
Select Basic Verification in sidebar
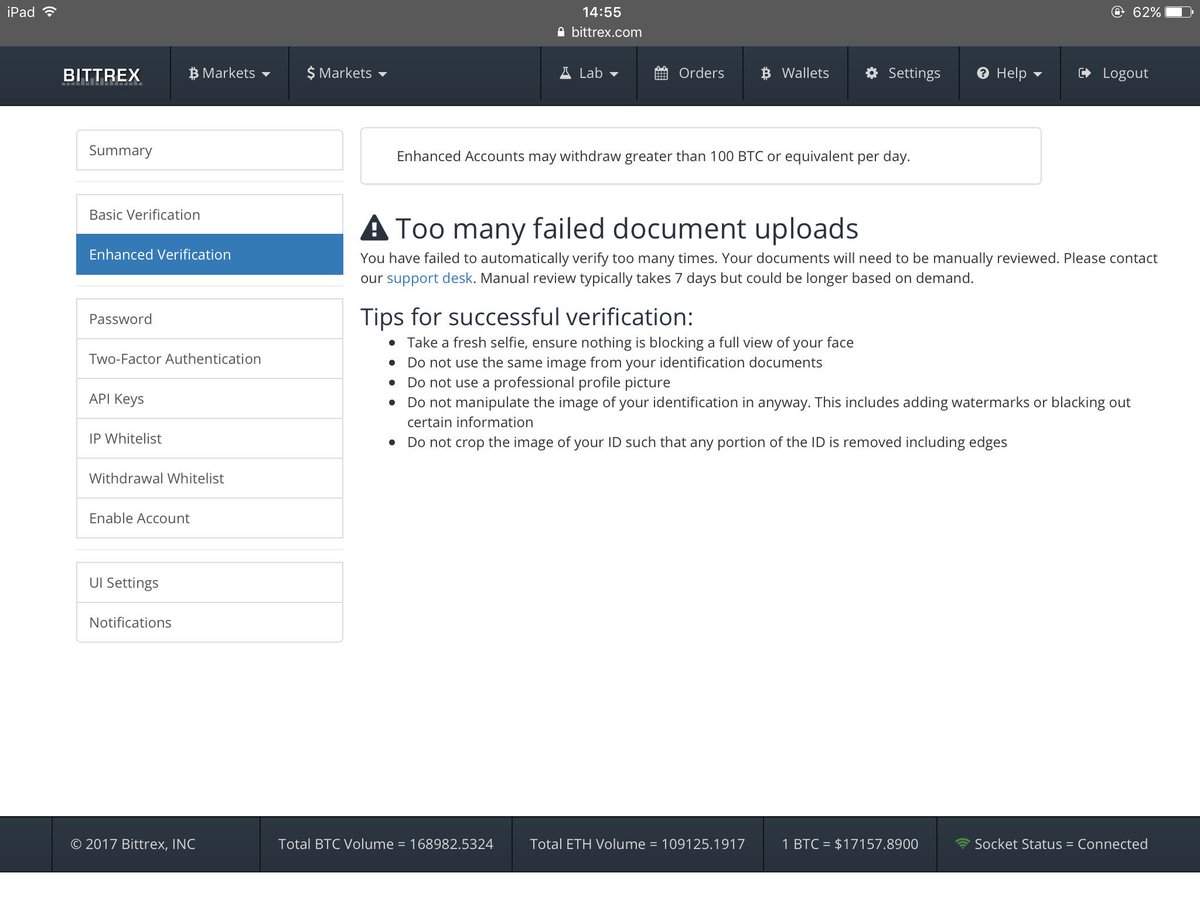(210, 214)
